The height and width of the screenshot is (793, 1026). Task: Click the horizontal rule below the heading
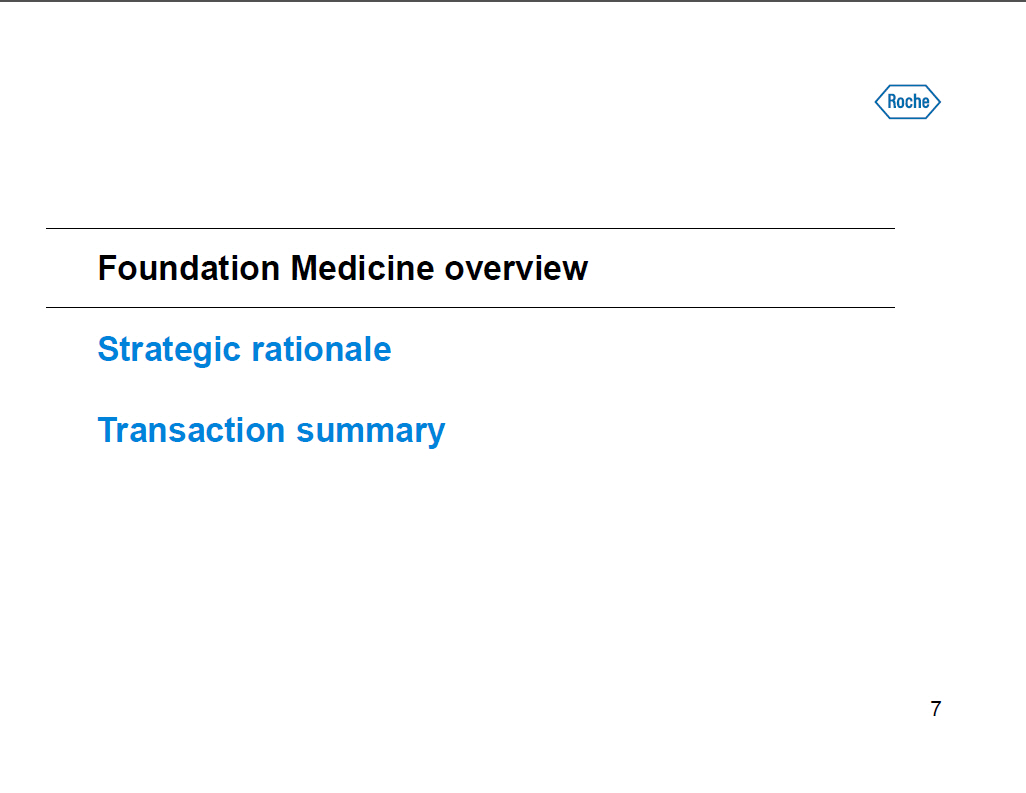point(470,307)
